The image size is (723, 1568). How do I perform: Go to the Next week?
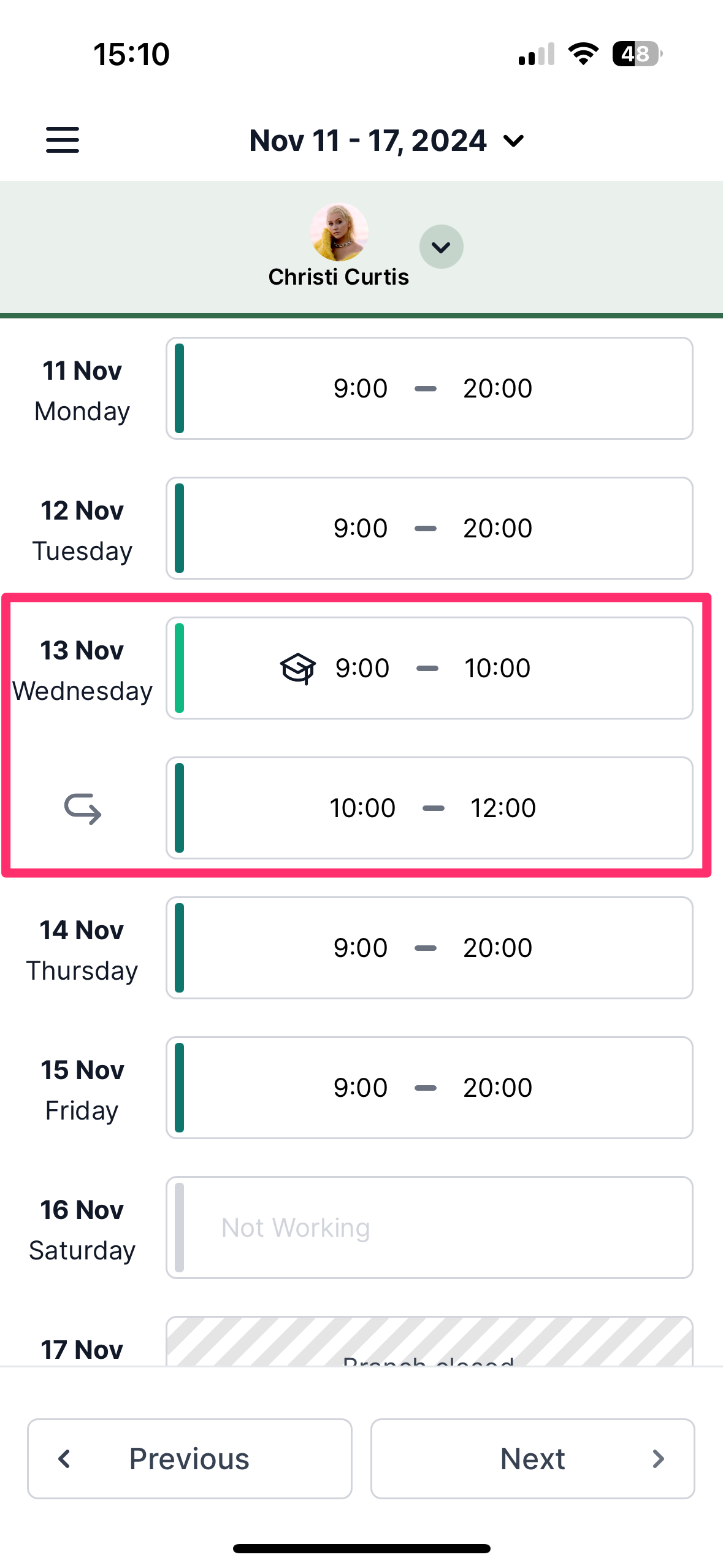click(533, 1459)
